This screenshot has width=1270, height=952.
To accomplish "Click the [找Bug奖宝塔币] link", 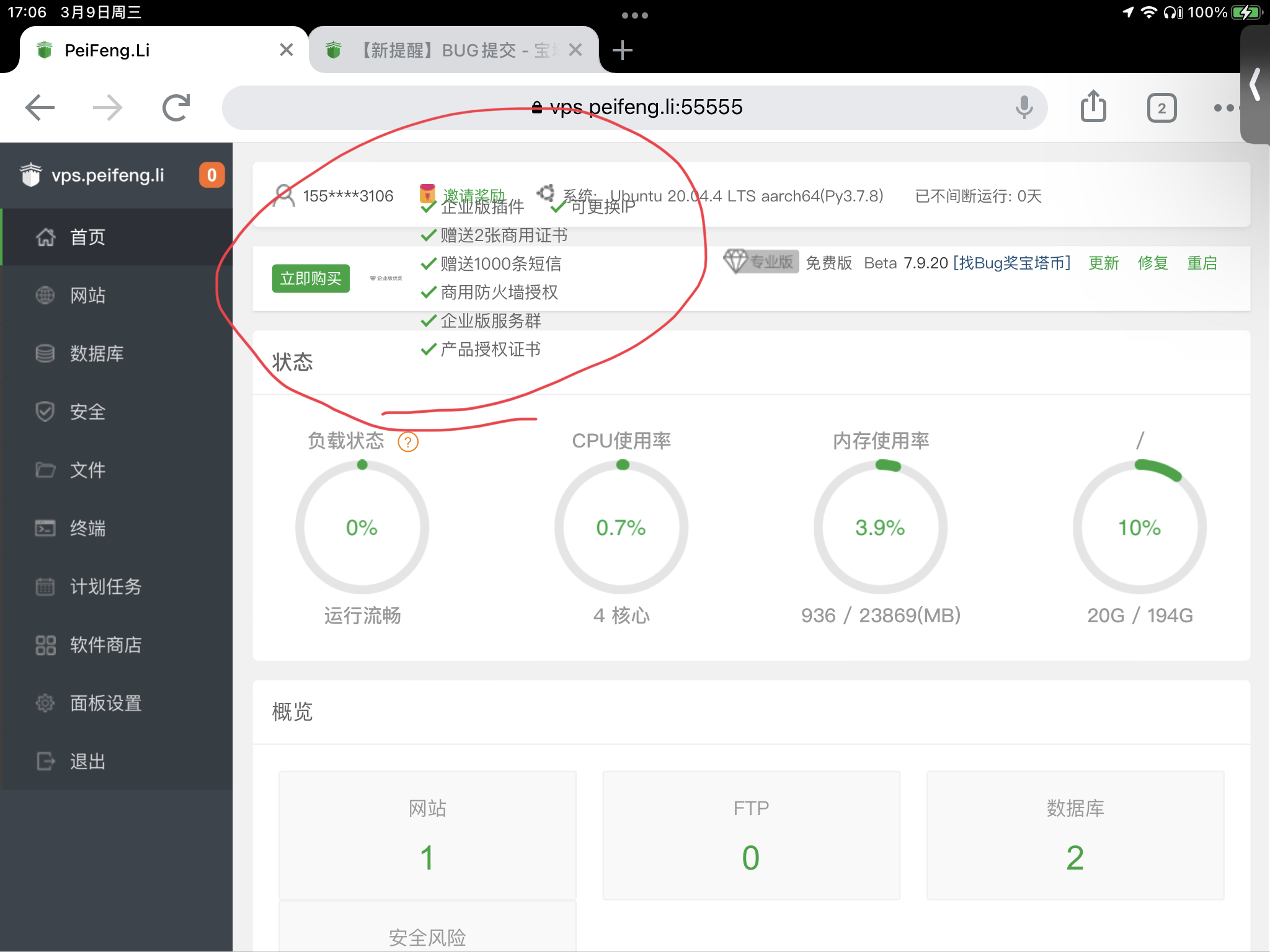I will click(1012, 263).
